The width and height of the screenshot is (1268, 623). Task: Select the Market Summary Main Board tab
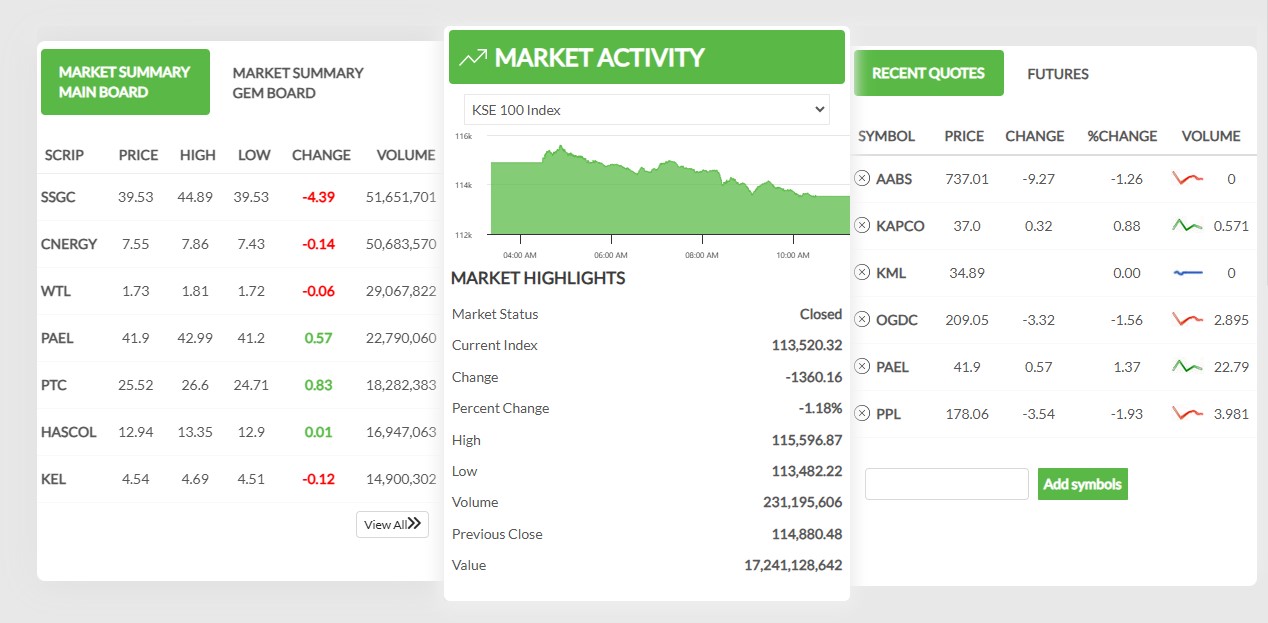coord(125,82)
